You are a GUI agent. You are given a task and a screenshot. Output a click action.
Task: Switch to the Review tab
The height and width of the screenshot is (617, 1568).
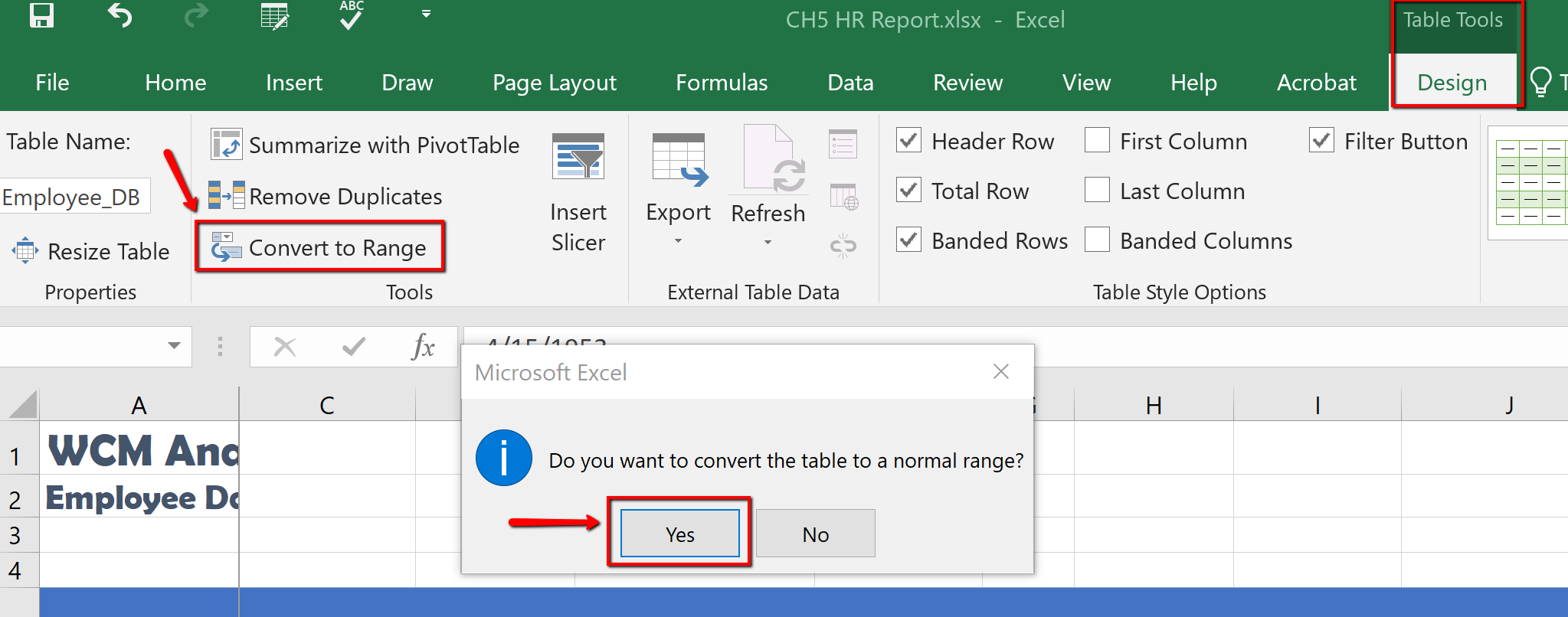(x=967, y=82)
